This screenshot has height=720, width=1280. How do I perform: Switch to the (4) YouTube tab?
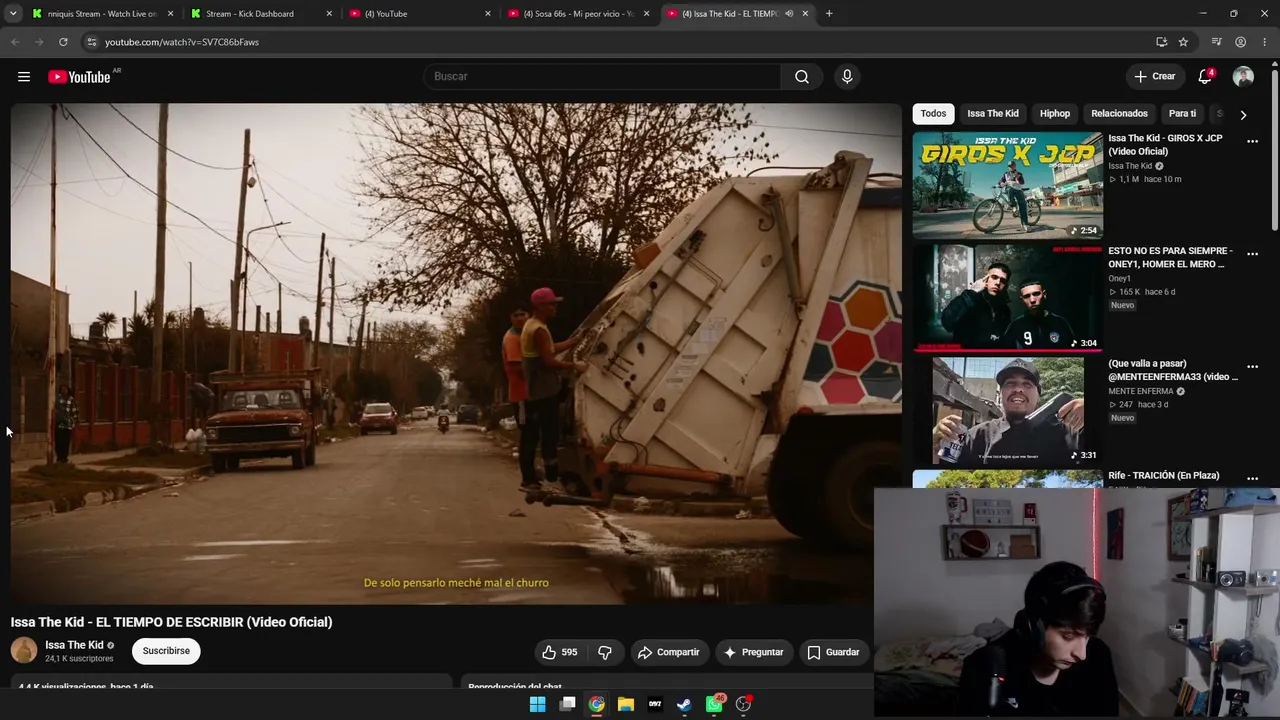tap(420, 14)
